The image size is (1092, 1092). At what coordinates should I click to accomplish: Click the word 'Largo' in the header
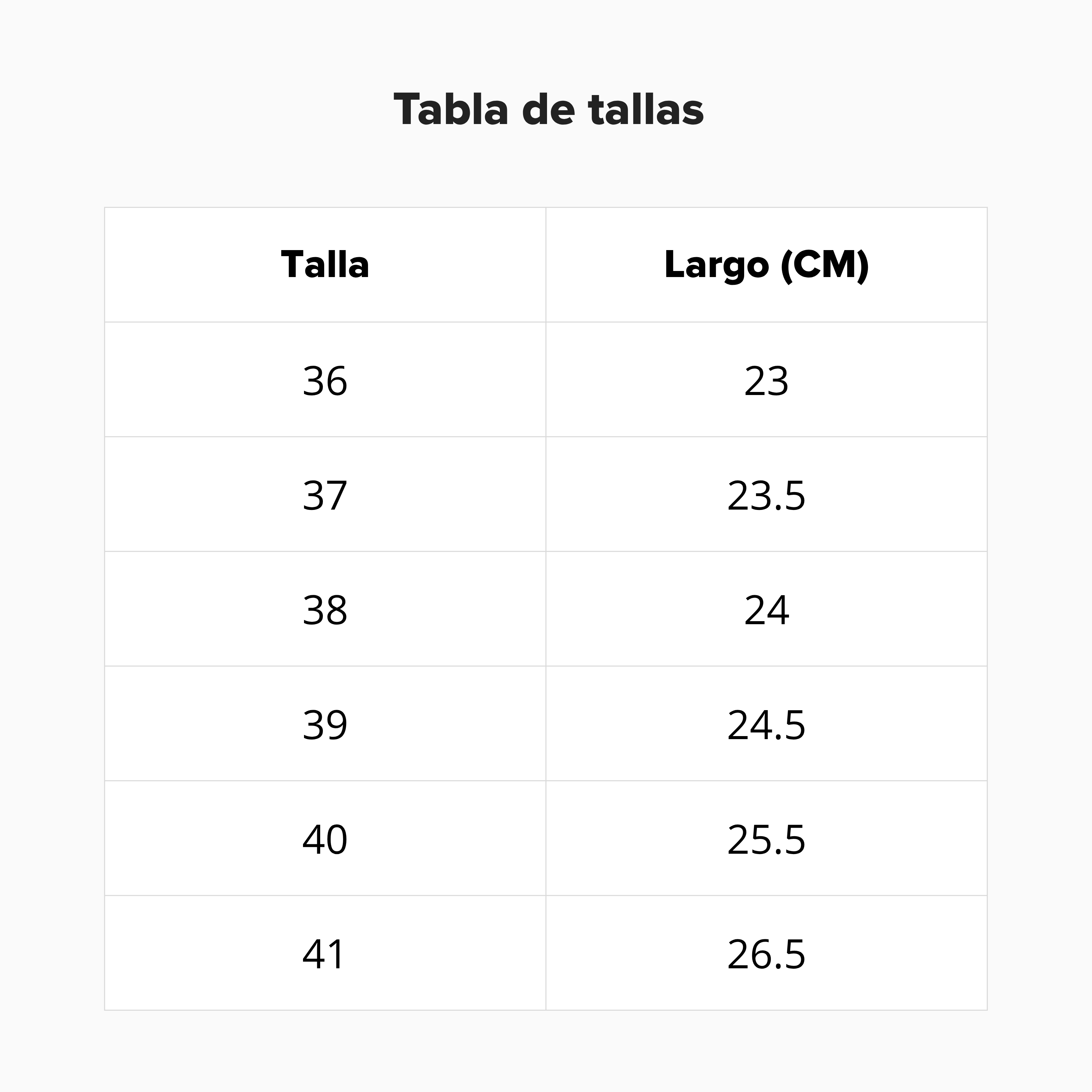click(716, 265)
